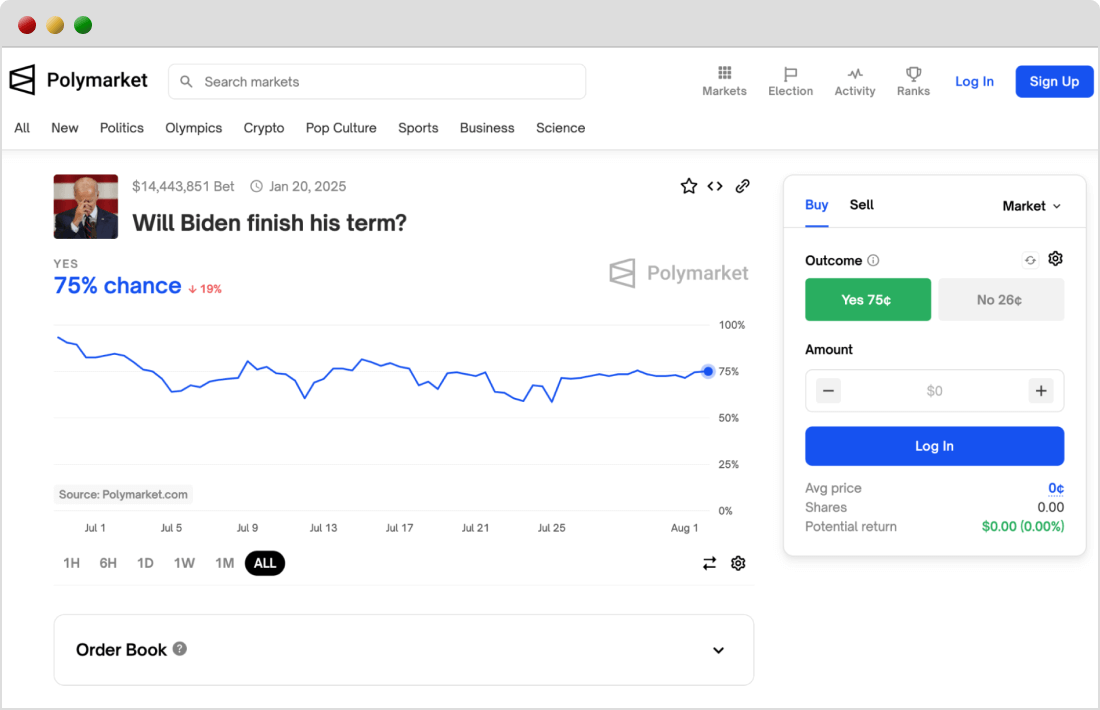Set chart range to 1W

185,563
